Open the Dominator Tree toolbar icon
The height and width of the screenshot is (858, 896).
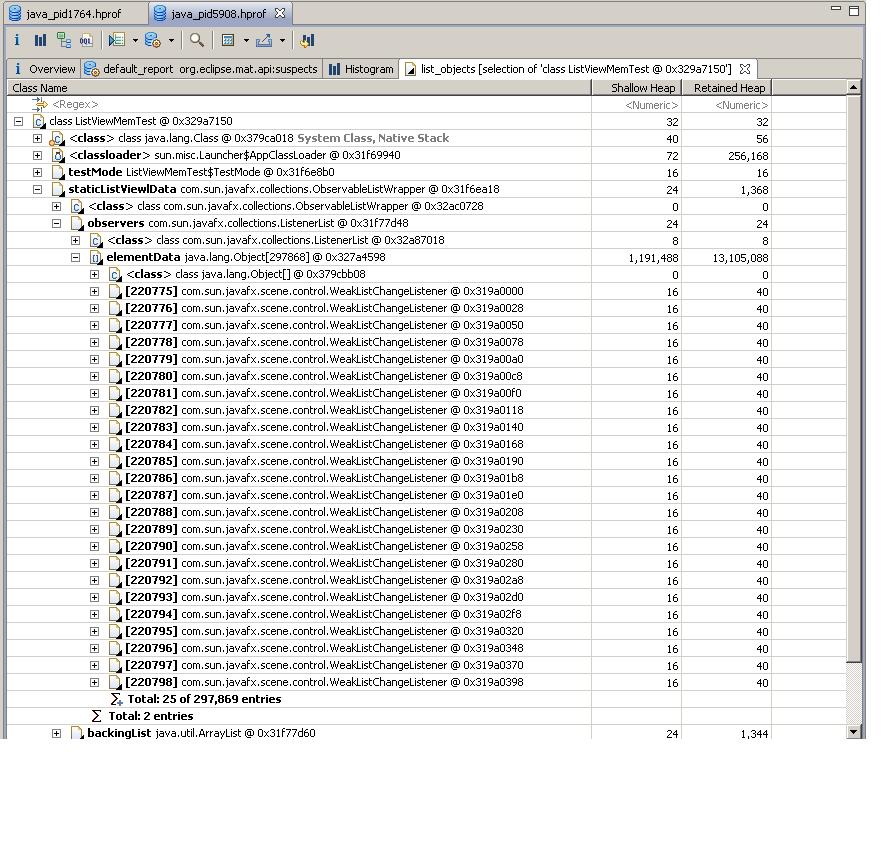tap(64, 41)
